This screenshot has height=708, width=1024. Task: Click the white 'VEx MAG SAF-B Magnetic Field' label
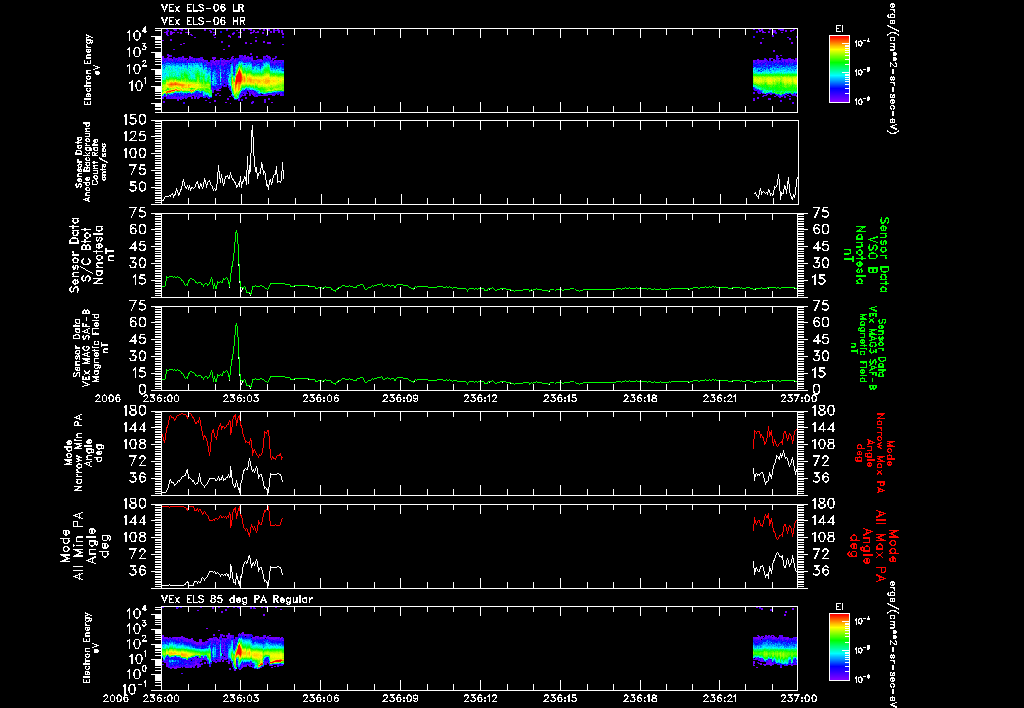(91, 348)
